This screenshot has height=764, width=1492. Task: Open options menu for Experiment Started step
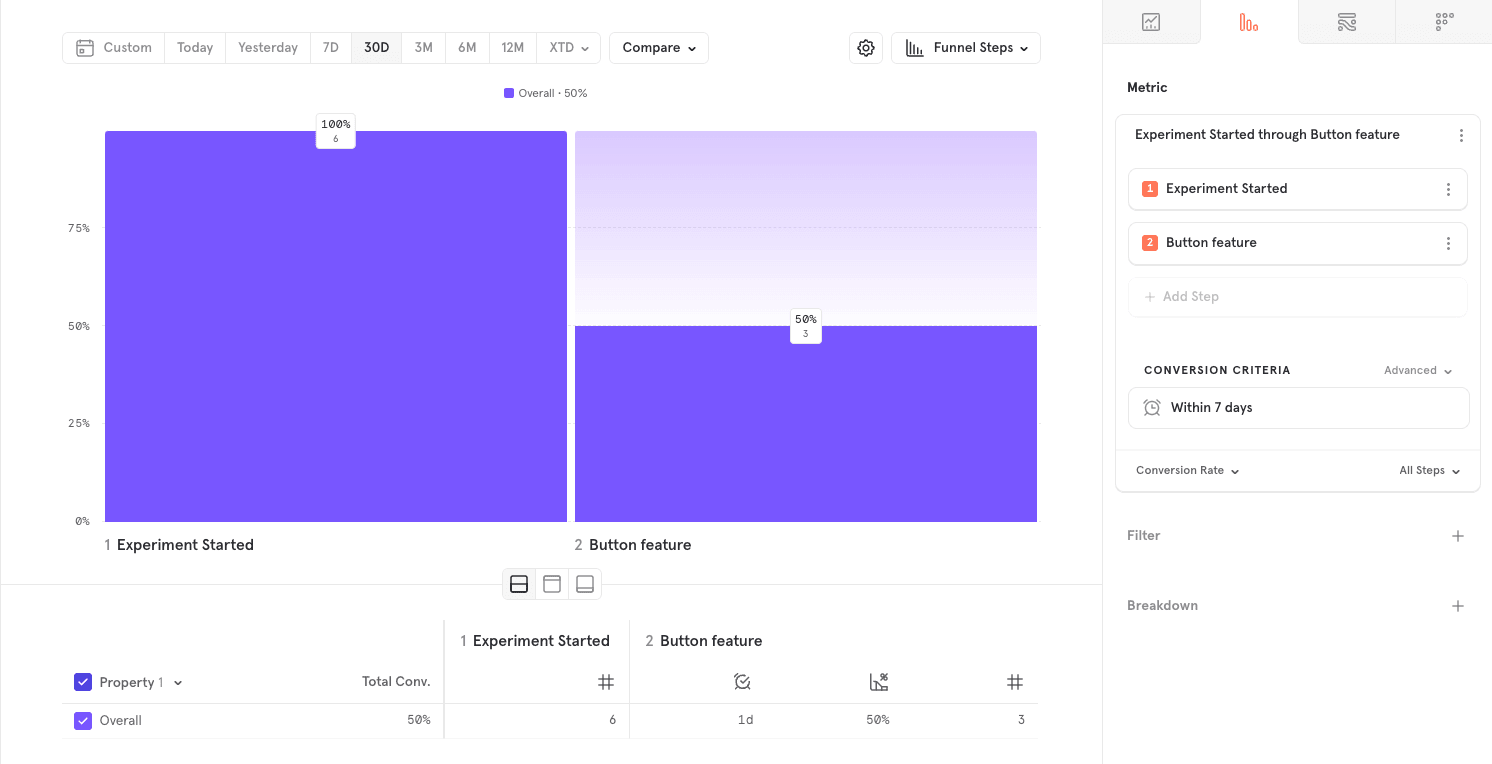tap(1448, 189)
